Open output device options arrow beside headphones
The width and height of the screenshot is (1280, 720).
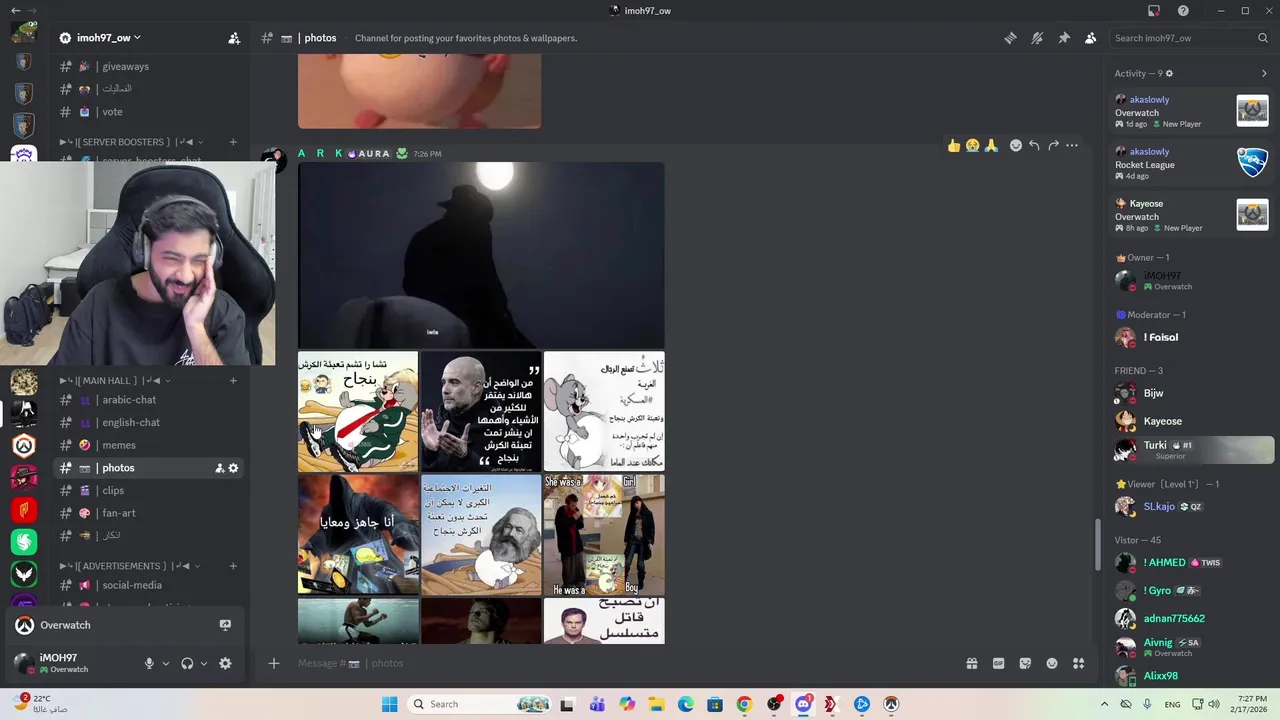coord(204,663)
